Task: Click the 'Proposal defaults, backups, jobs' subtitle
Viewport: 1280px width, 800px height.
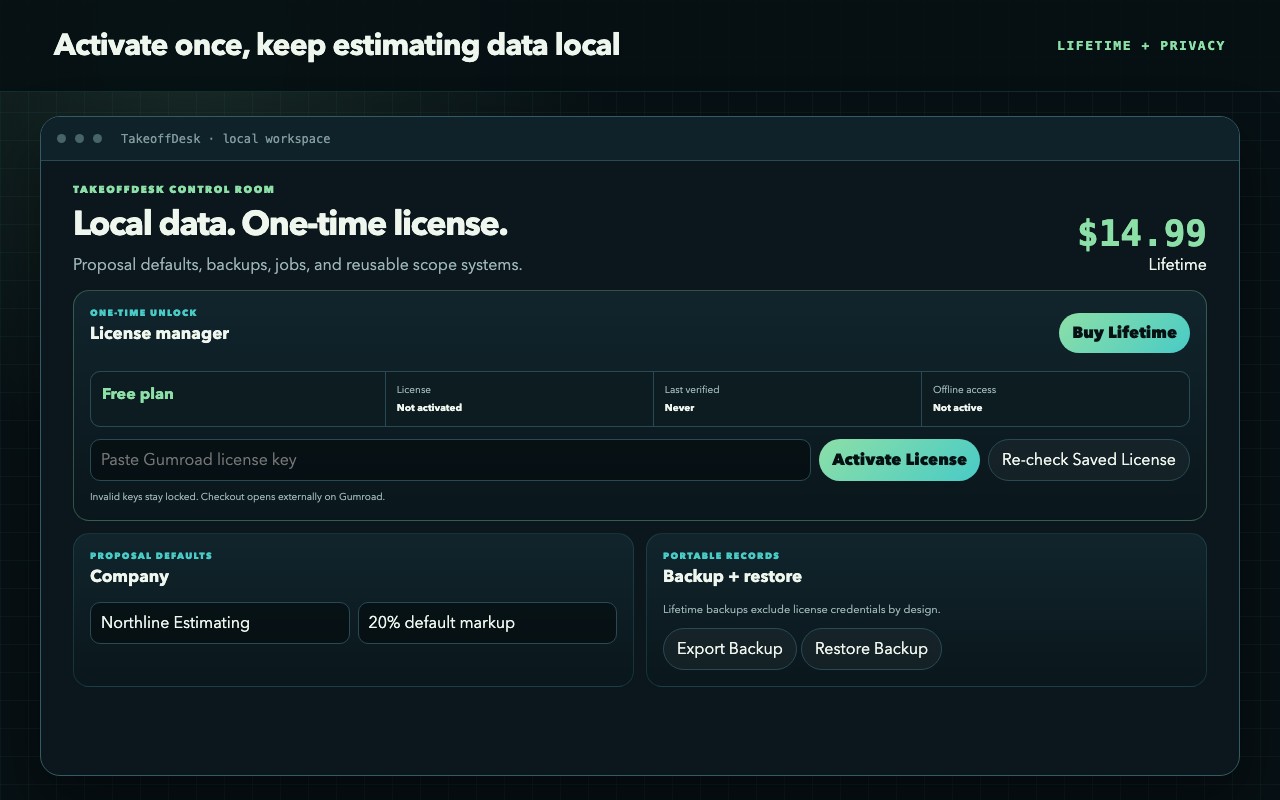Action: [x=297, y=265]
